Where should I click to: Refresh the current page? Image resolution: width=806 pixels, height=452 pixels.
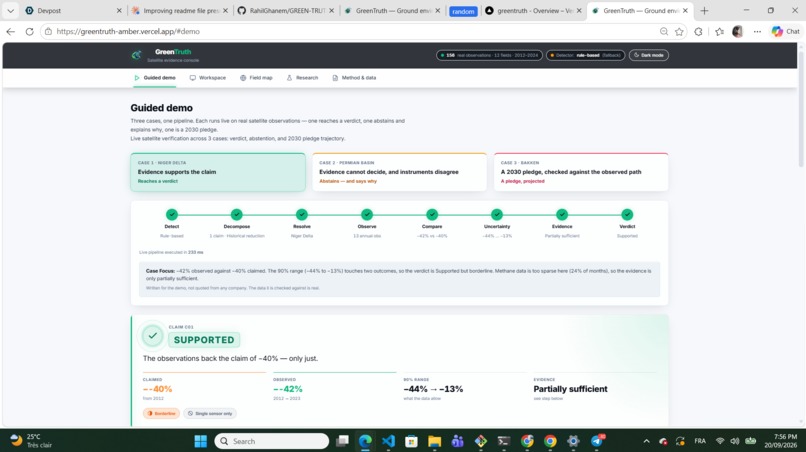(29, 31)
